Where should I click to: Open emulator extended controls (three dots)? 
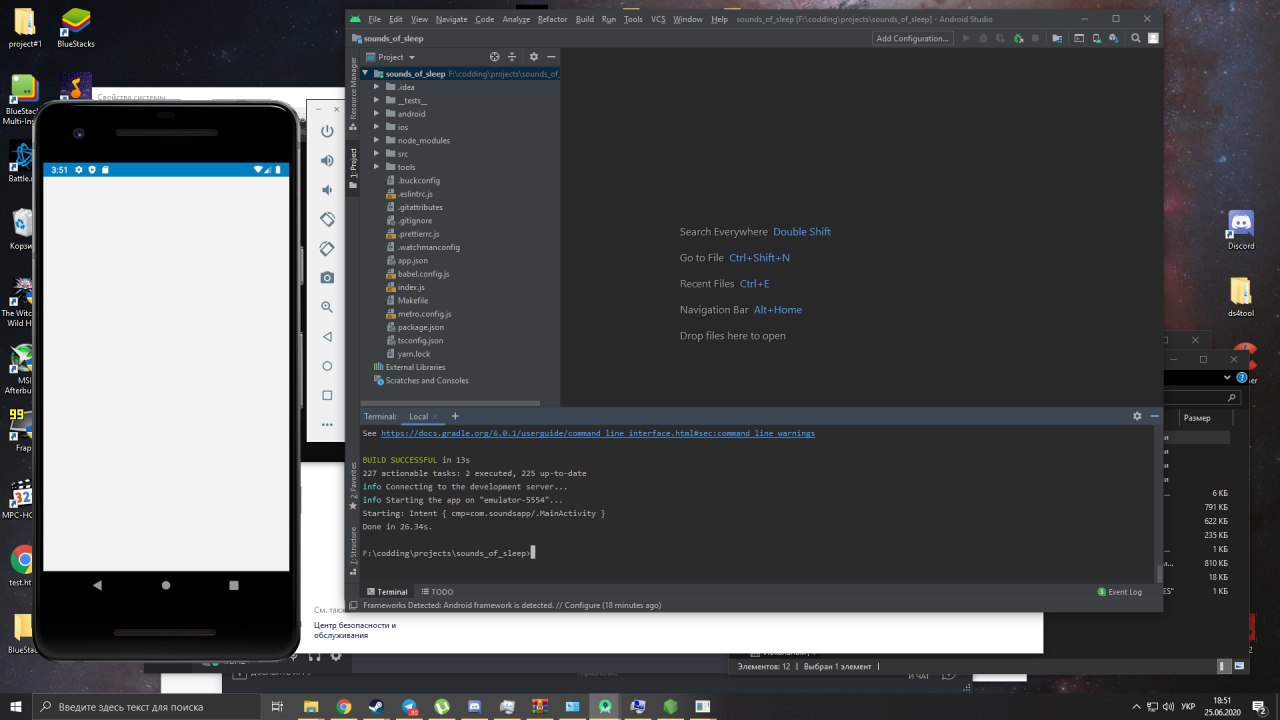pyautogui.click(x=327, y=425)
